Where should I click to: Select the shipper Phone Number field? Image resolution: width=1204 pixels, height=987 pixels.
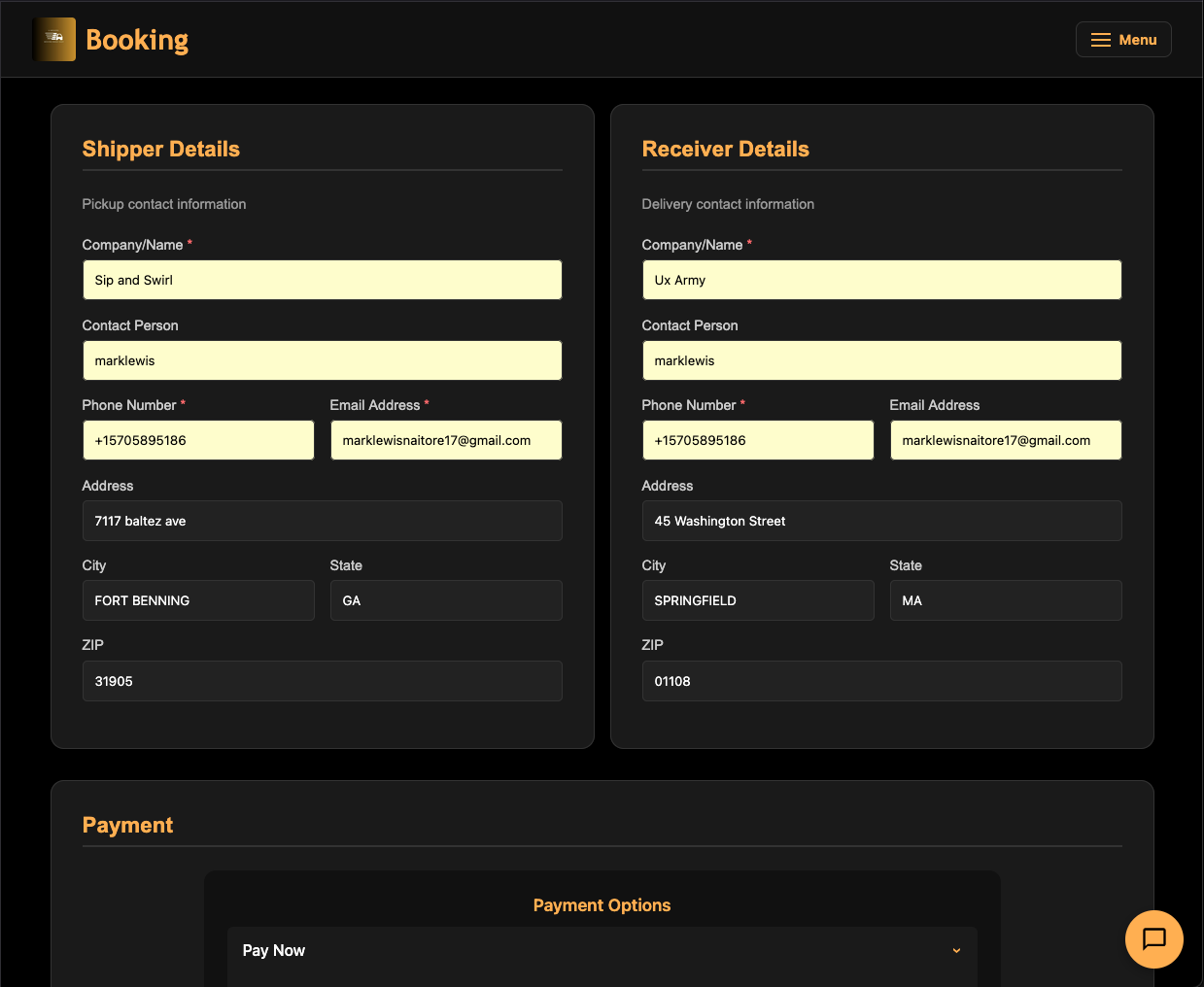coord(198,440)
